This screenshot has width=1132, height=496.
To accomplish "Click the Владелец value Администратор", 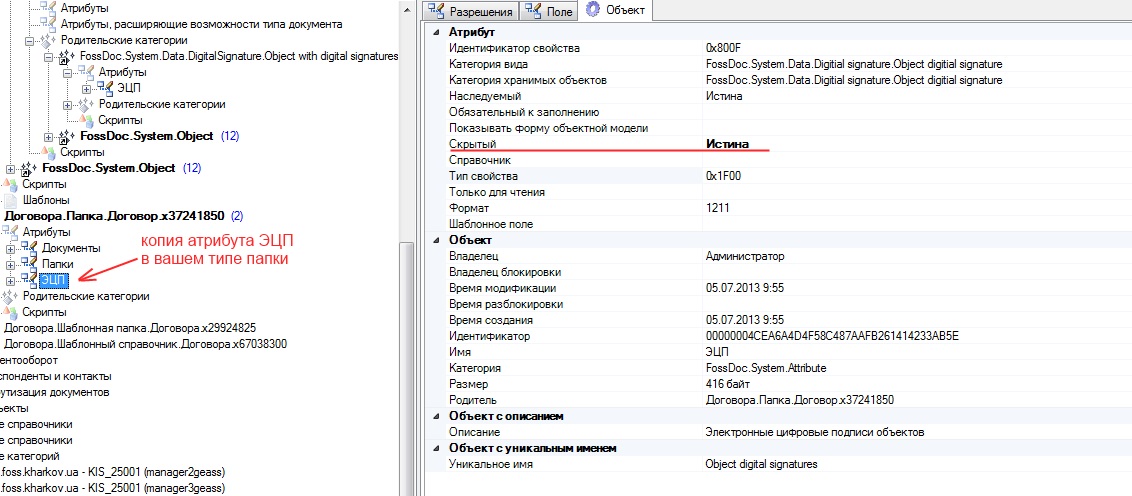I will (744, 256).
